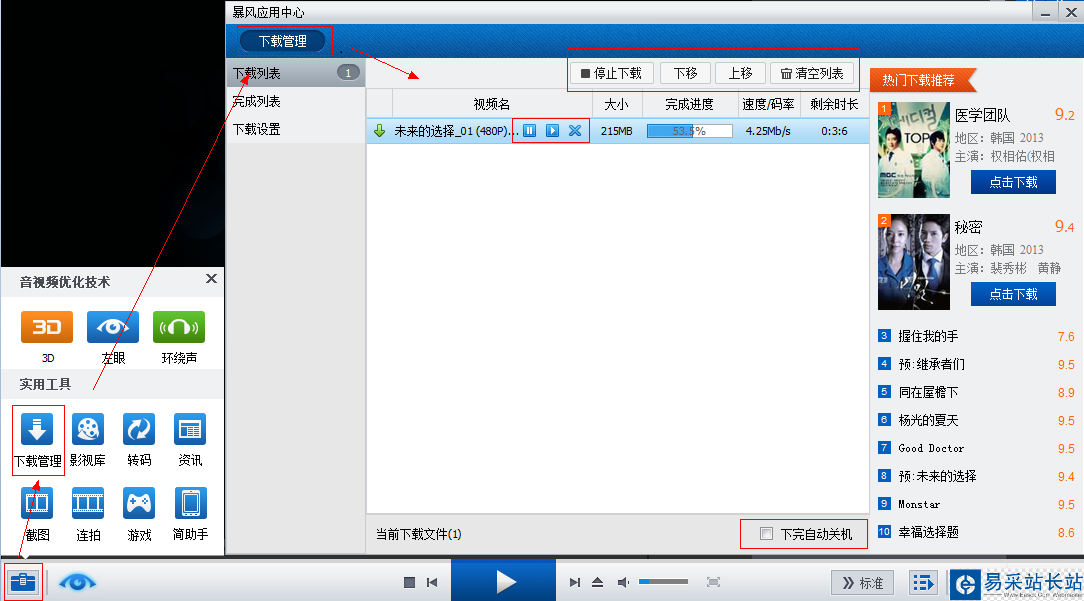This screenshot has width=1084, height=601.
Task: Sort by the 大小 column header
Action: [x=617, y=104]
